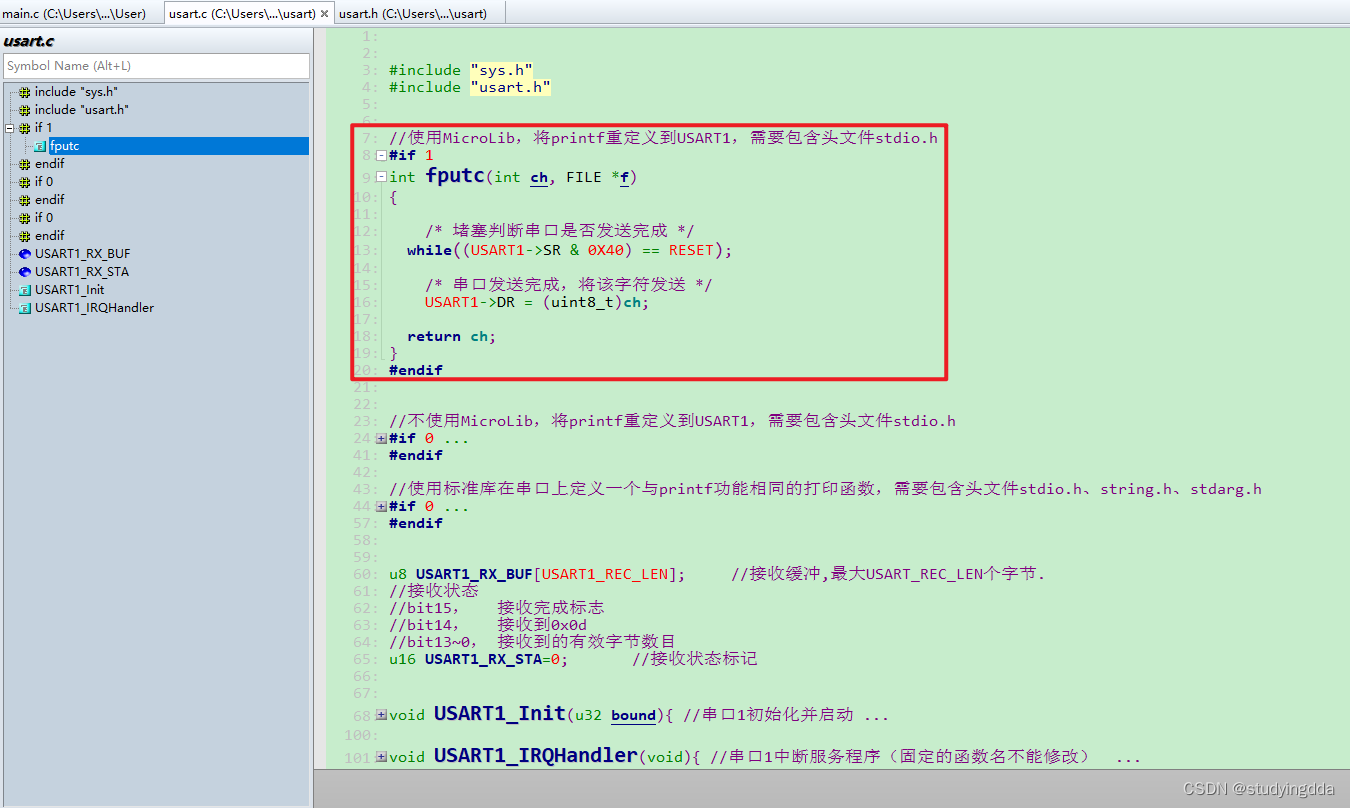Open the usart.h file tab

click(413, 13)
